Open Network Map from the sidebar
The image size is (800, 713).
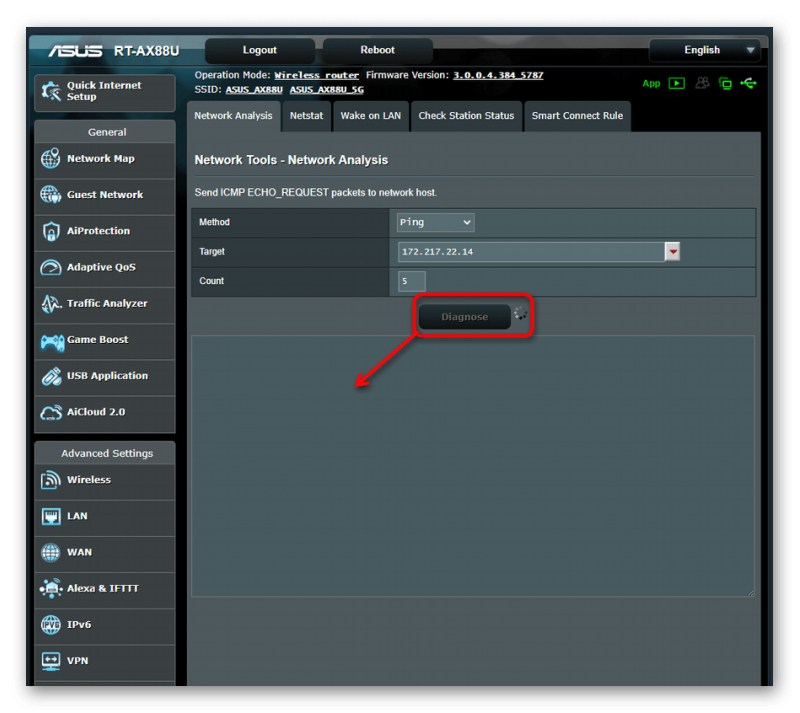(x=105, y=159)
